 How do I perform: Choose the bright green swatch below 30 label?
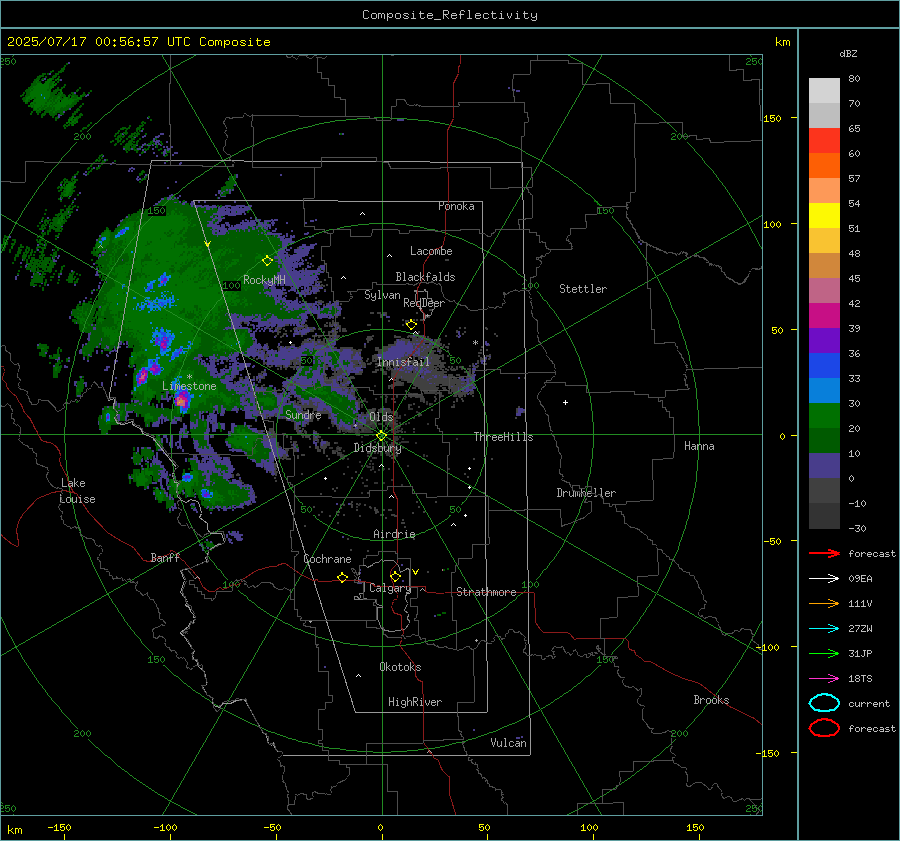coord(824,416)
